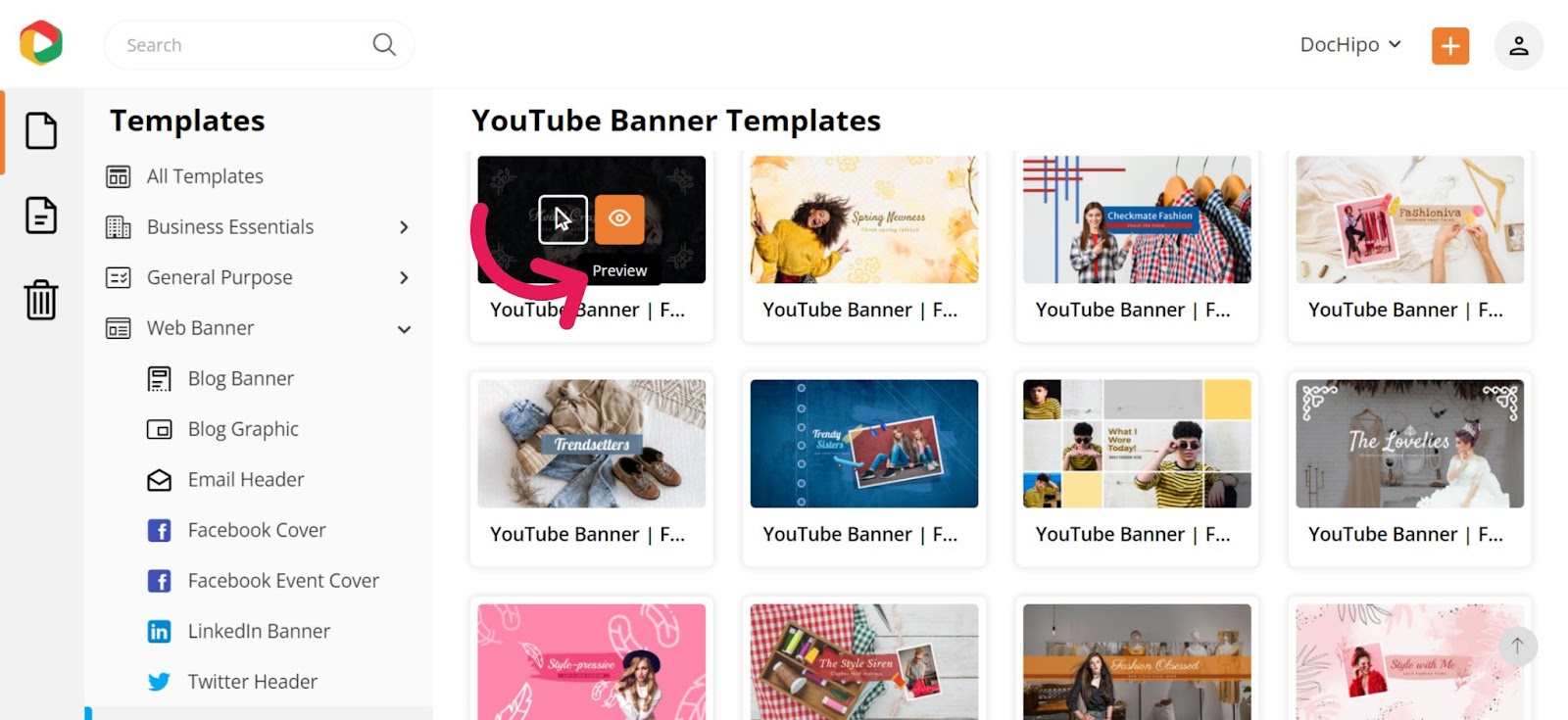The image size is (1568, 720).
Task: Open Facebook Event Cover templates
Action: [x=283, y=581]
